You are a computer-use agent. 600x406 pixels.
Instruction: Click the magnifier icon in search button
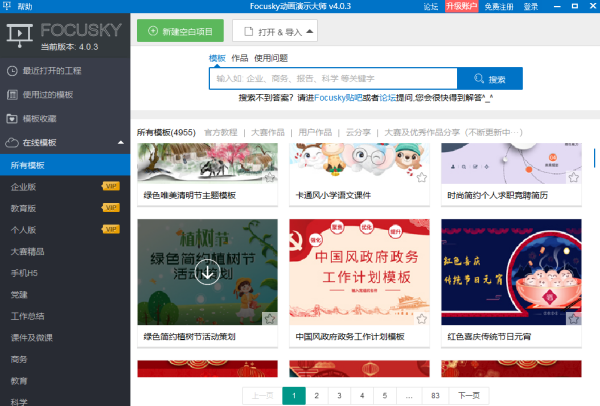(x=479, y=78)
